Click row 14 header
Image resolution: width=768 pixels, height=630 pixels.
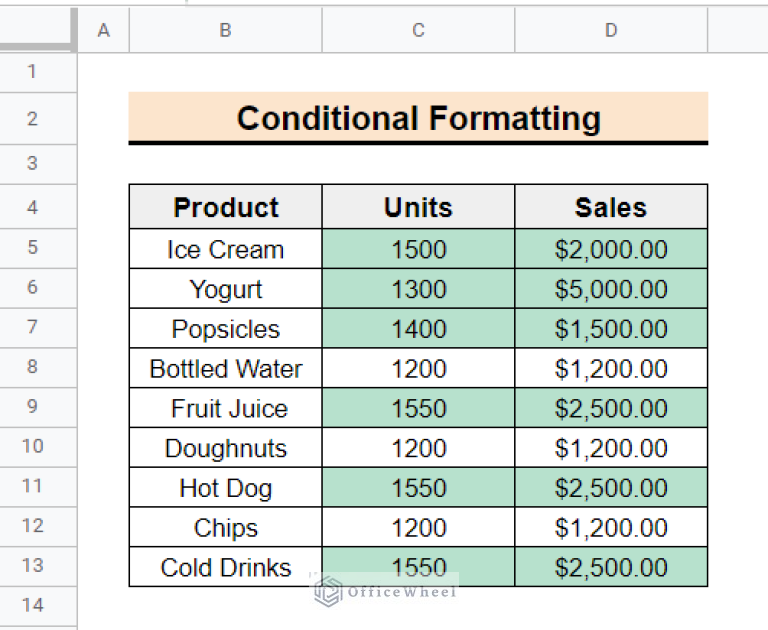click(x=32, y=605)
